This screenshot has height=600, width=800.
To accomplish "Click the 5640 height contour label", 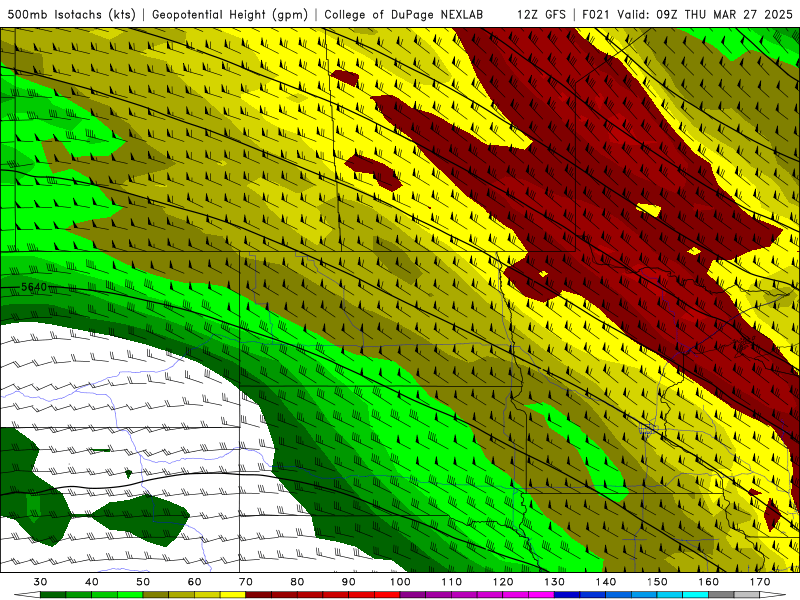I will 34,287.
